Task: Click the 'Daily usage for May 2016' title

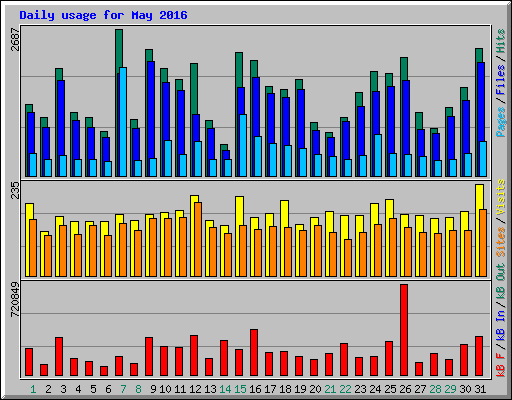Action: coord(103,15)
